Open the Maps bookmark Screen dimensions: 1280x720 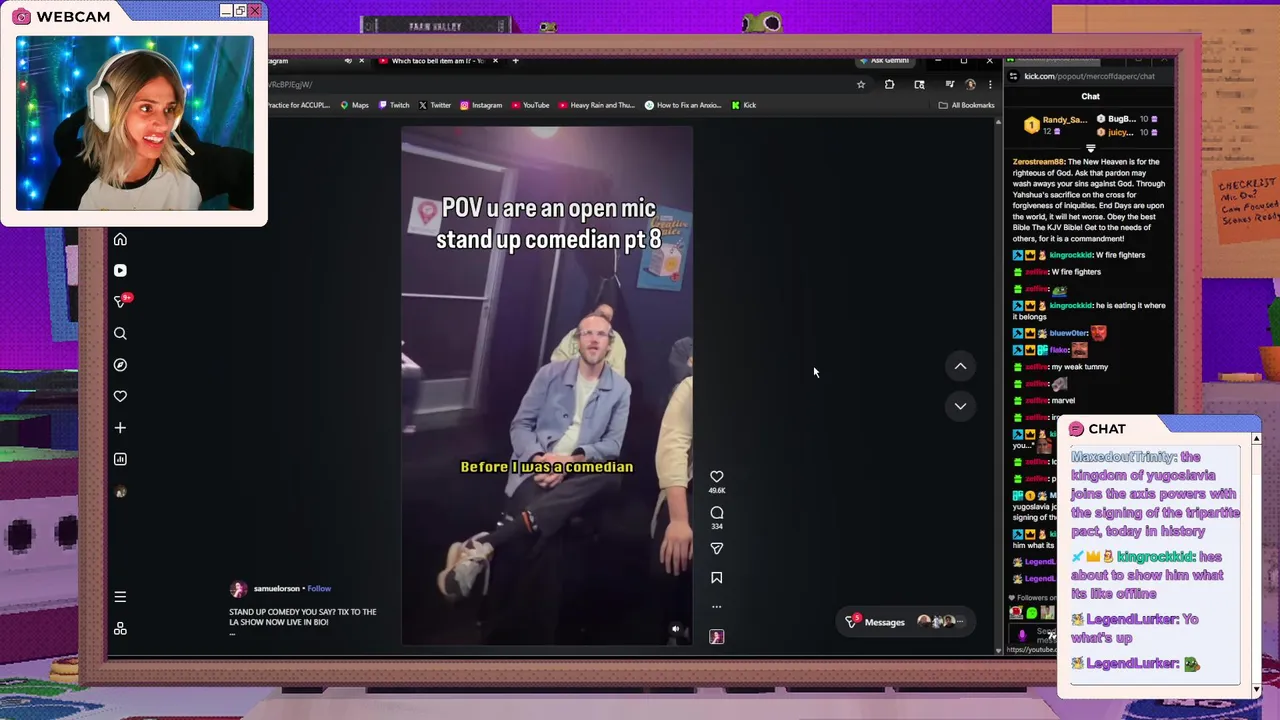(354, 105)
